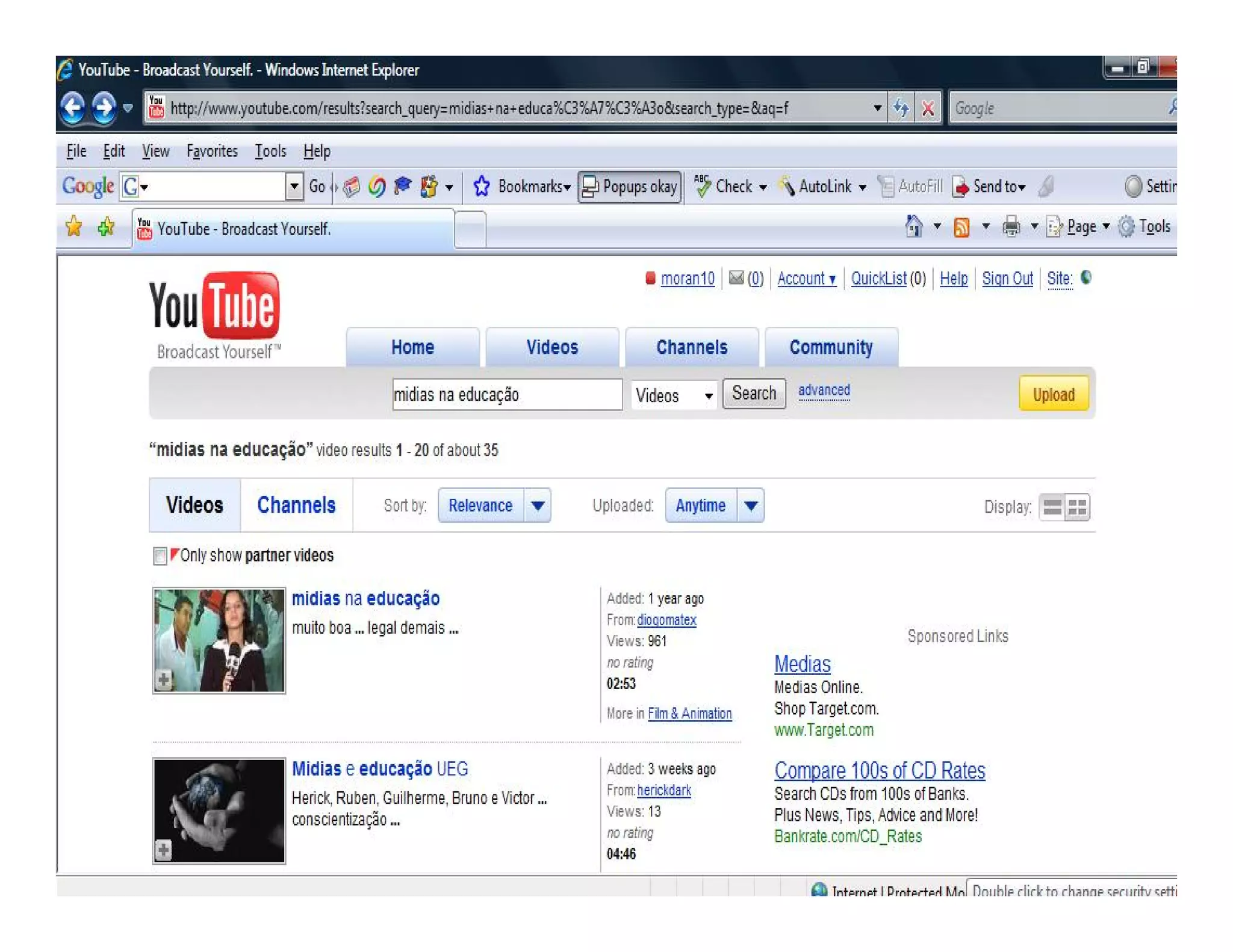Open the Favorites menu

pyautogui.click(x=211, y=151)
